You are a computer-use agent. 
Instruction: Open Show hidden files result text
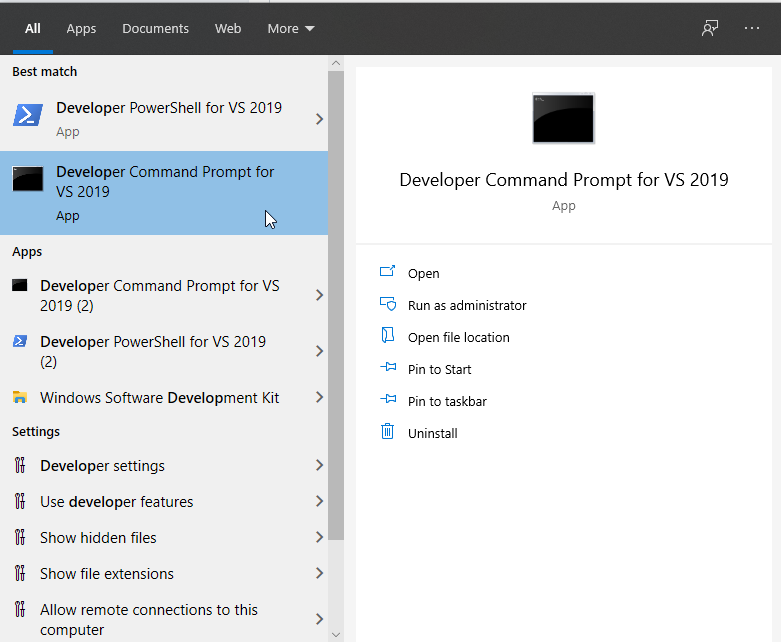(98, 537)
